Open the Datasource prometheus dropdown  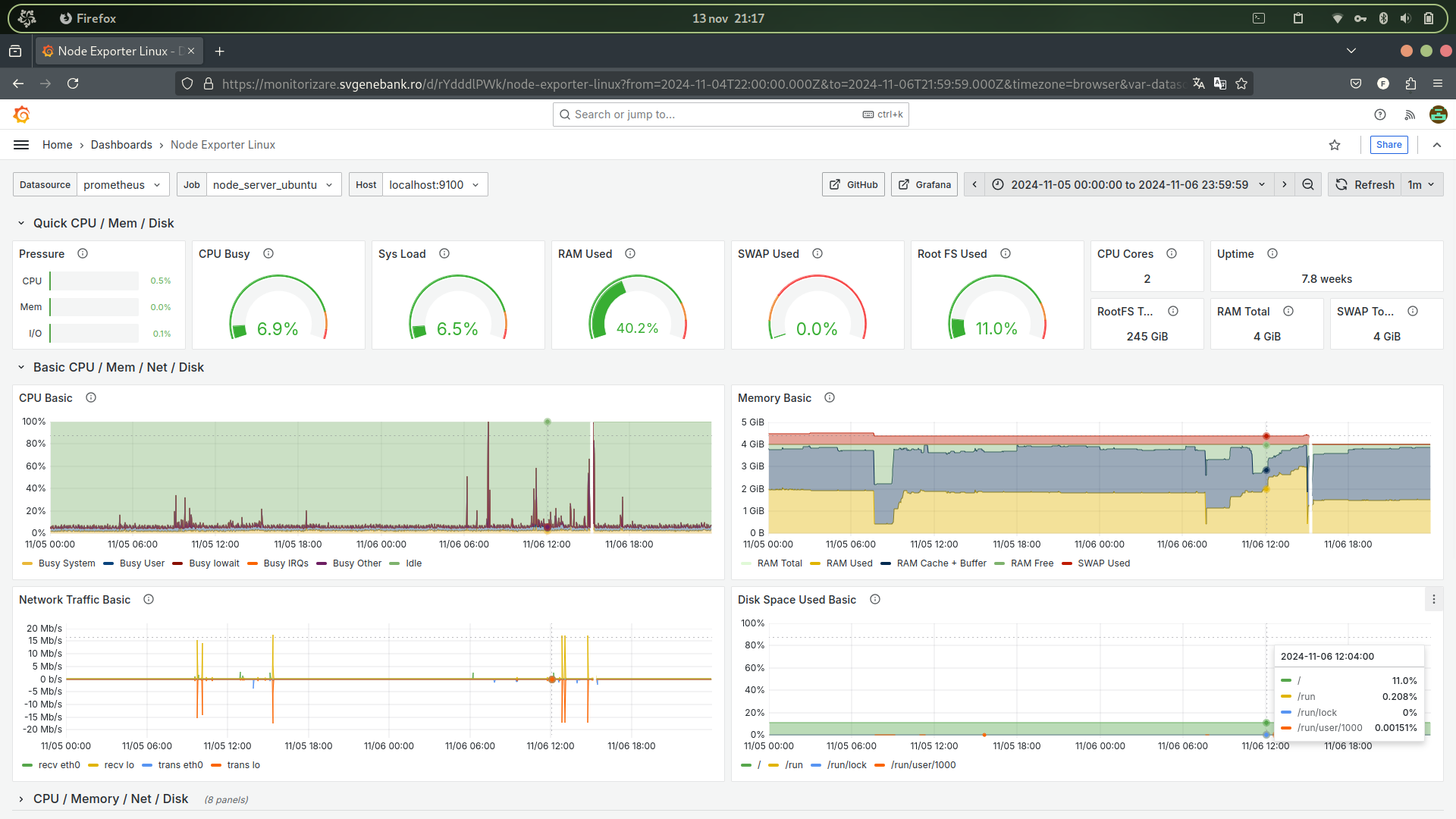click(123, 184)
